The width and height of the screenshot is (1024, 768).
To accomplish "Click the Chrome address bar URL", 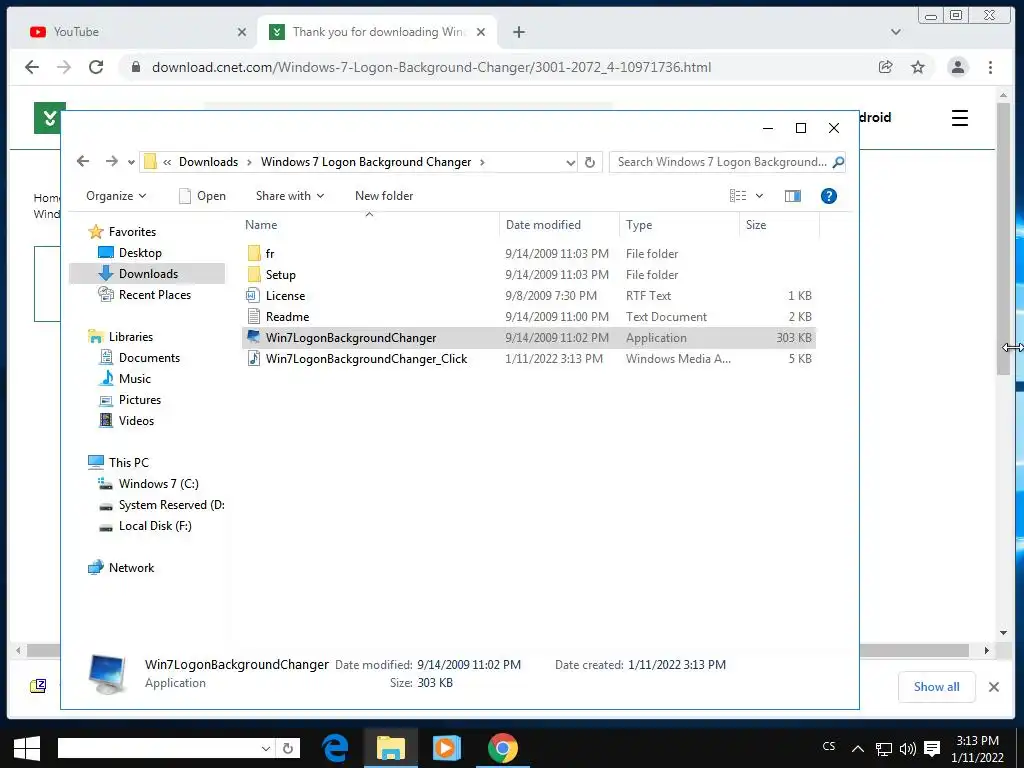I will [x=431, y=67].
